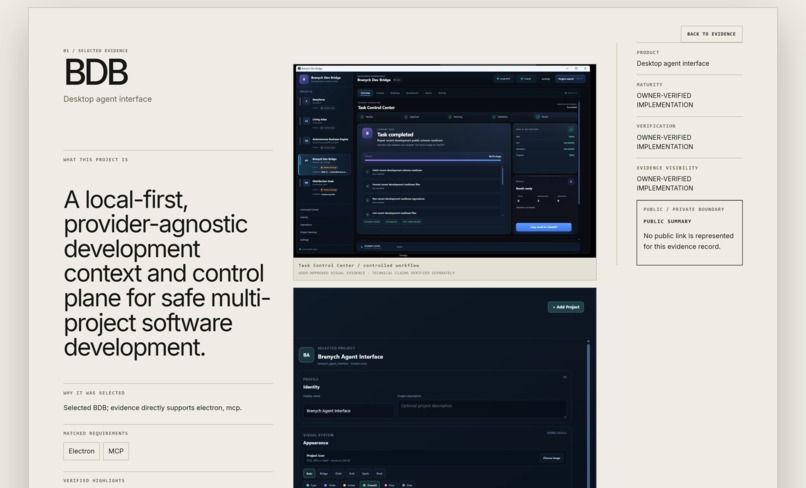Viewport: 806px width, 488px height.
Task: Click the BA project avatar icon
Action: pyautogui.click(x=306, y=355)
